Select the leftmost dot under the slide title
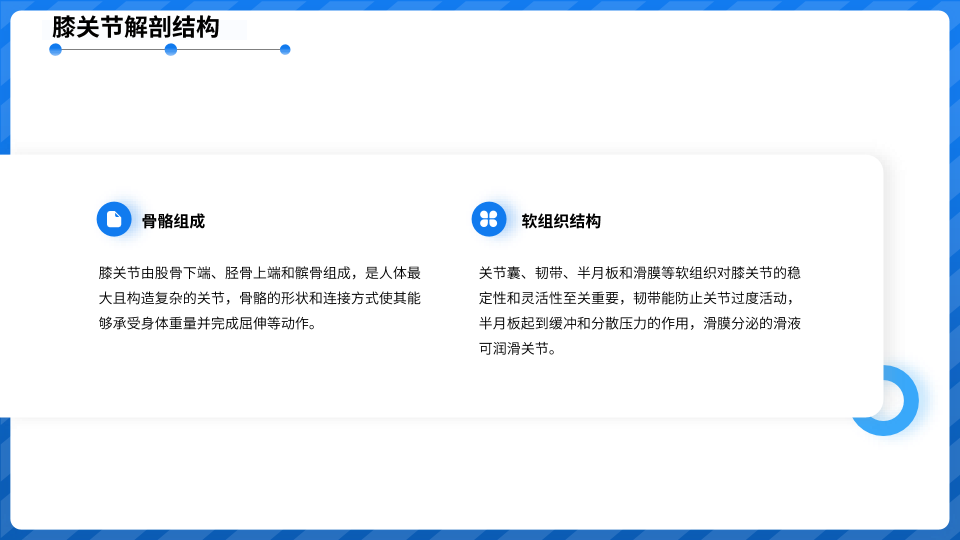Screen dimensions: 960x540 pos(56,49)
